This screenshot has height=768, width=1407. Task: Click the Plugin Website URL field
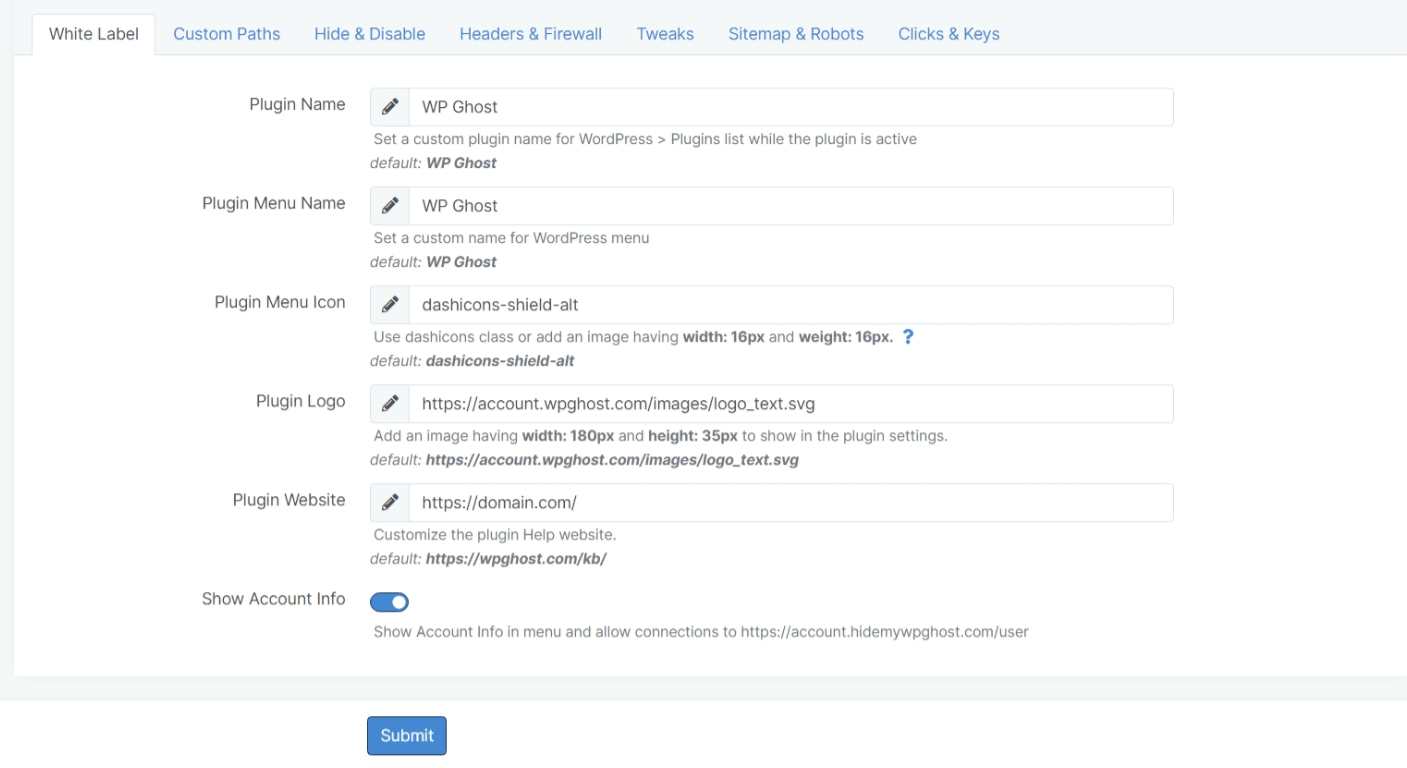click(x=790, y=503)
